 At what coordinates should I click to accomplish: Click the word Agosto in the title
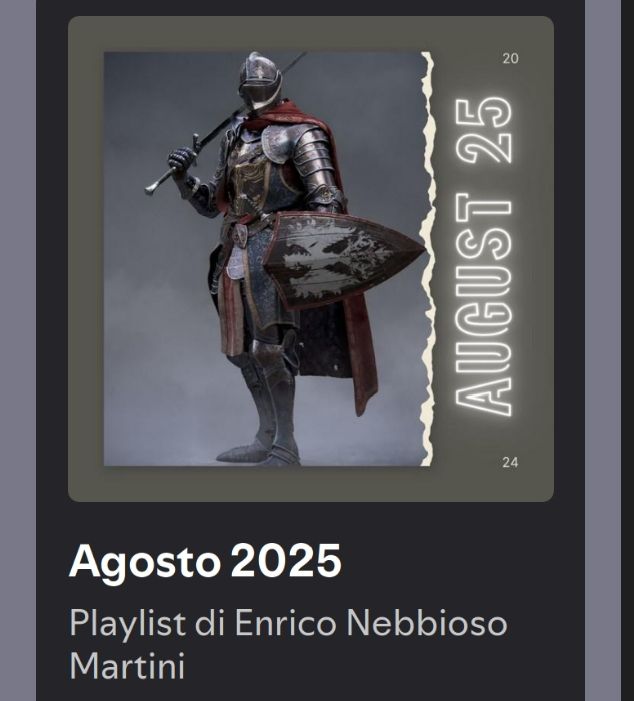[x=145, y=563]
